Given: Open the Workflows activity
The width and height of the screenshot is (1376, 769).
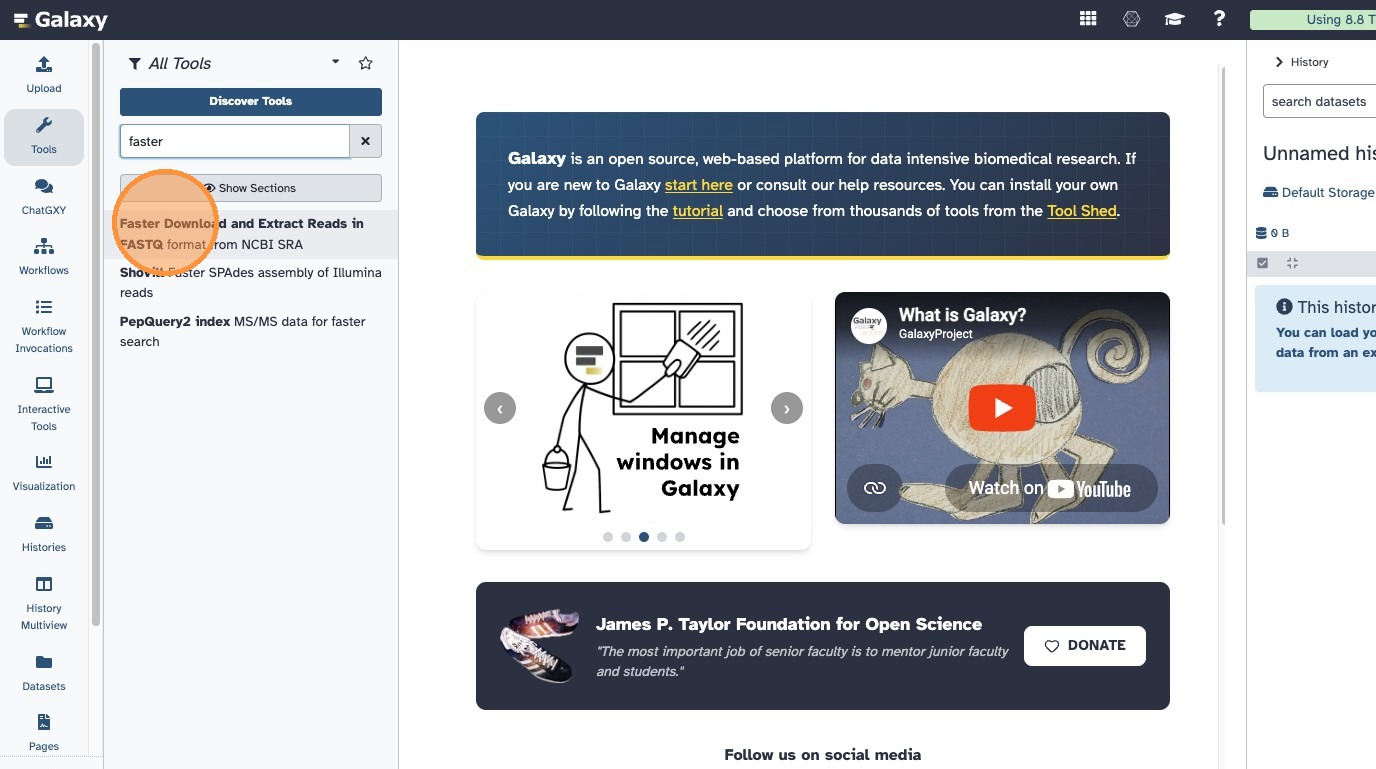Looking at the screenshot, I should tap(44, 257).
